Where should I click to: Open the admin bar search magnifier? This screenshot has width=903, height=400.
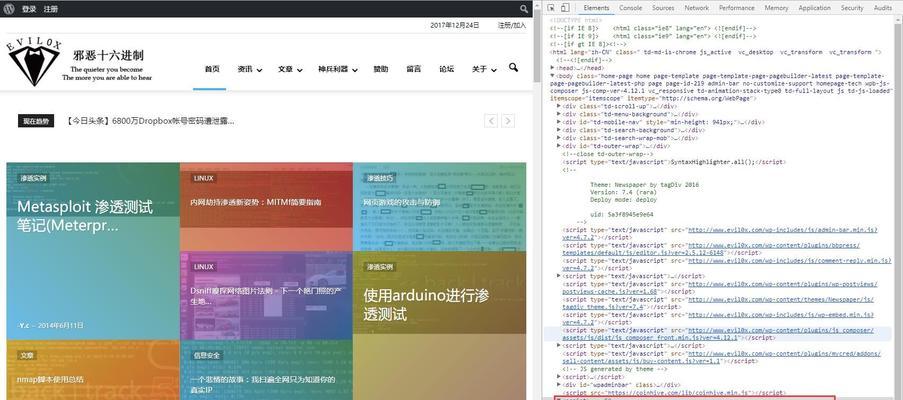click(x=523, y=9)
